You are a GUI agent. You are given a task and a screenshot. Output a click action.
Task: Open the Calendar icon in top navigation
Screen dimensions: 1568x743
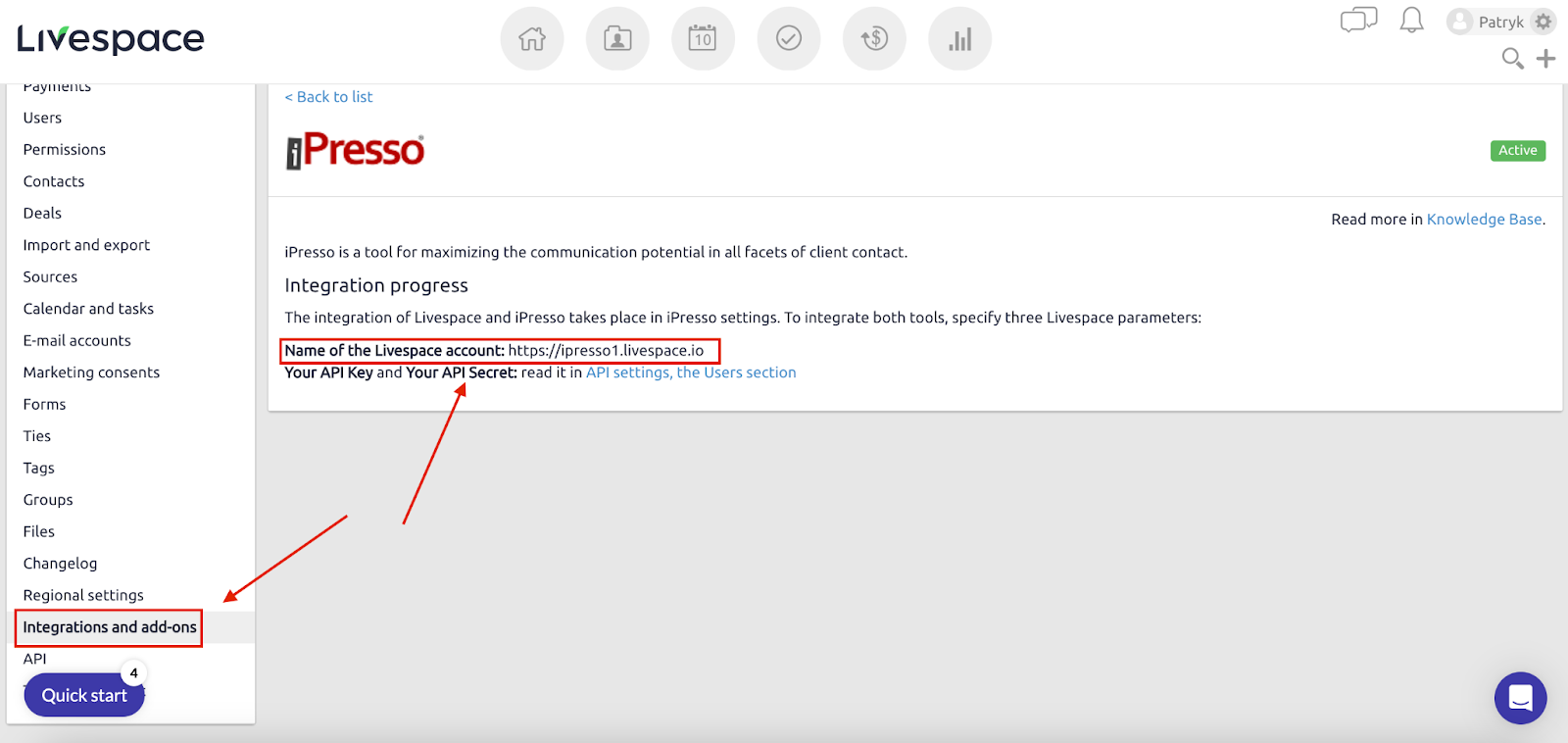703,39
